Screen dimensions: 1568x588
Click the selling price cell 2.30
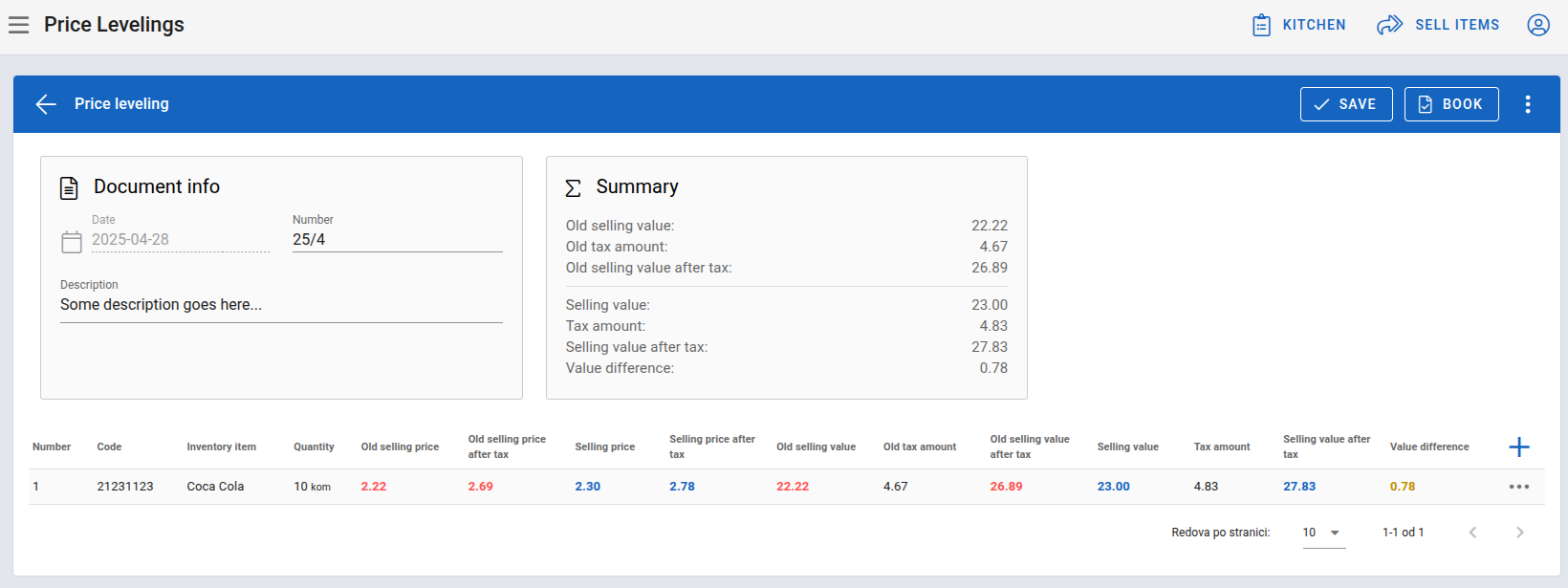point(588,487)
